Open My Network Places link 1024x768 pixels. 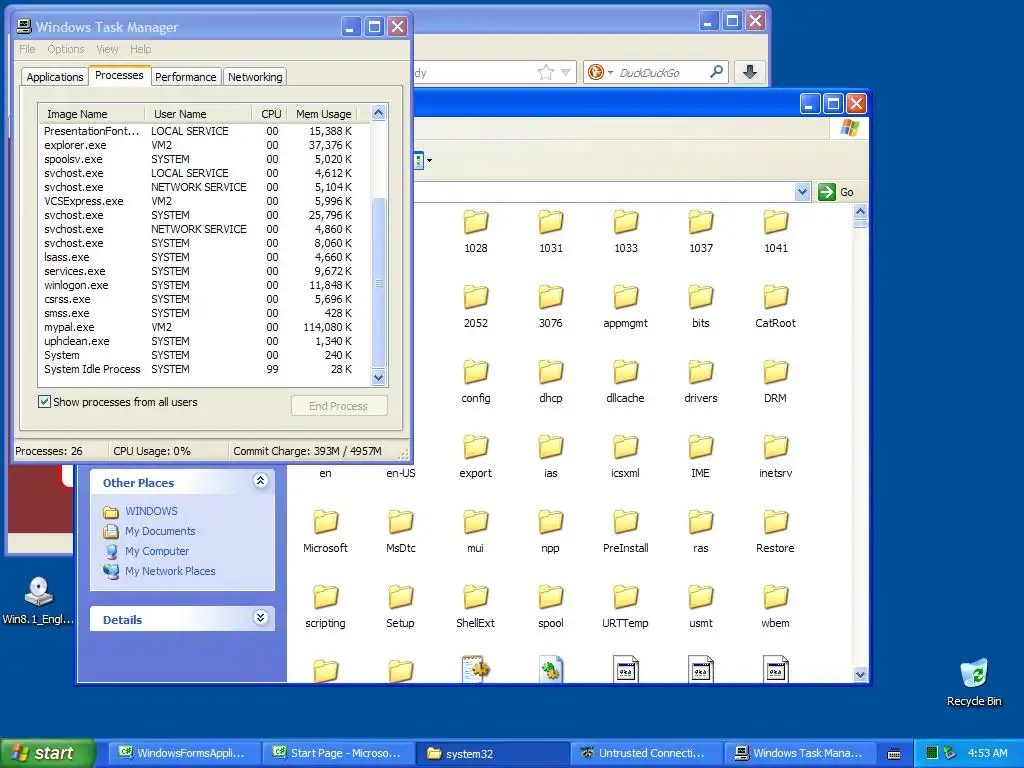pyautogui.click(x=170, y=571)
